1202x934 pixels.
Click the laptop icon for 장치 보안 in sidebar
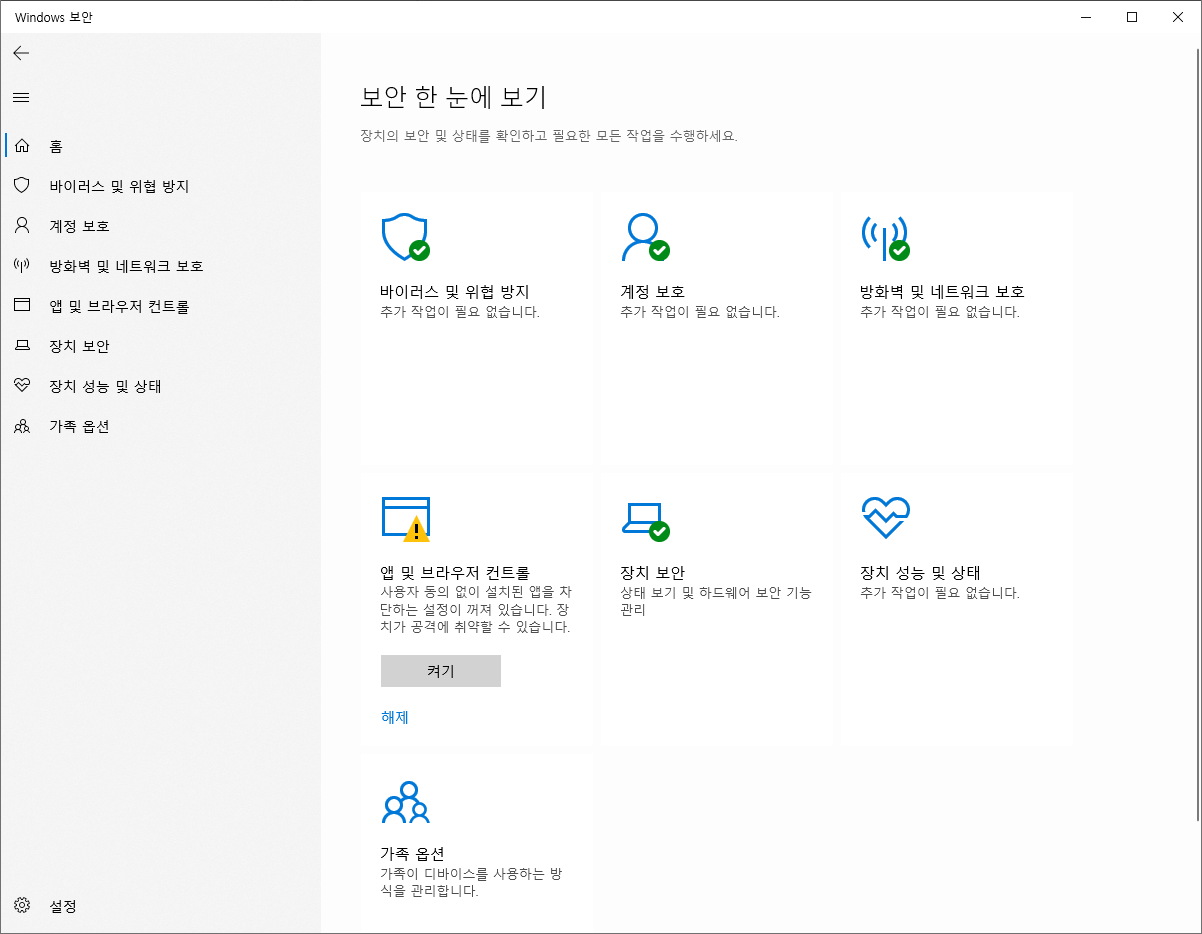pyautogui.click(x=22, y=346)
